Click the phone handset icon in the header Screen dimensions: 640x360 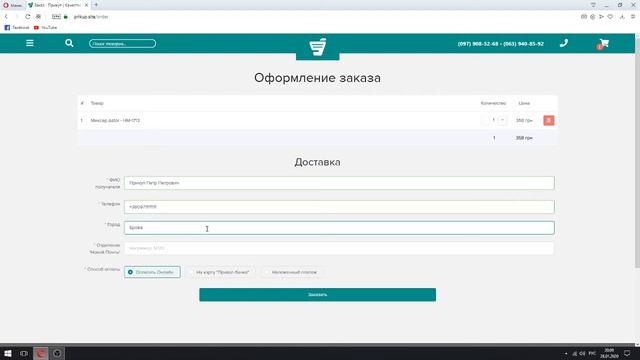pyautogui.click(x=564, y=43)
